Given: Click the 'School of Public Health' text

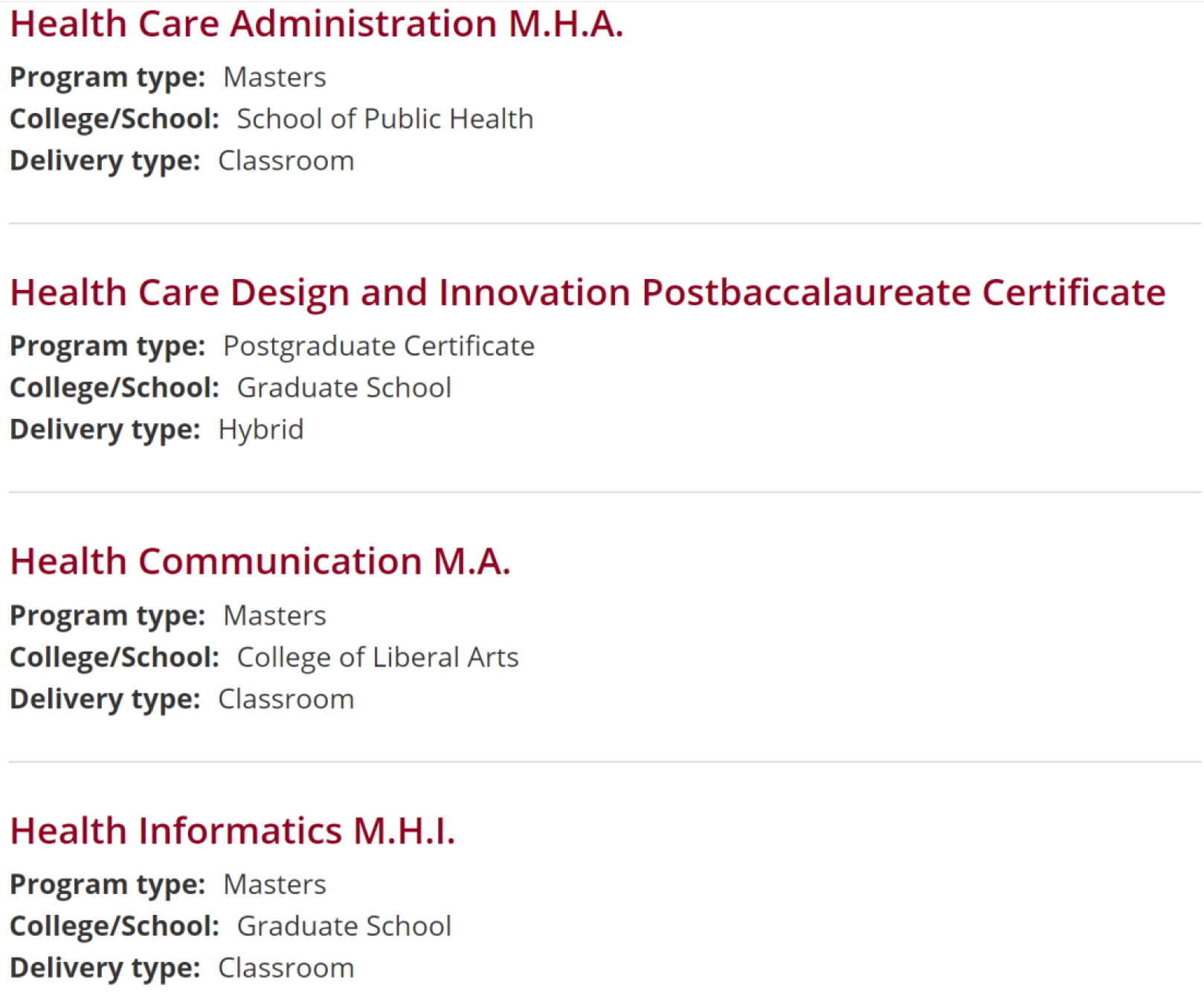Looking at the screenshot, I should pos(384,119).
